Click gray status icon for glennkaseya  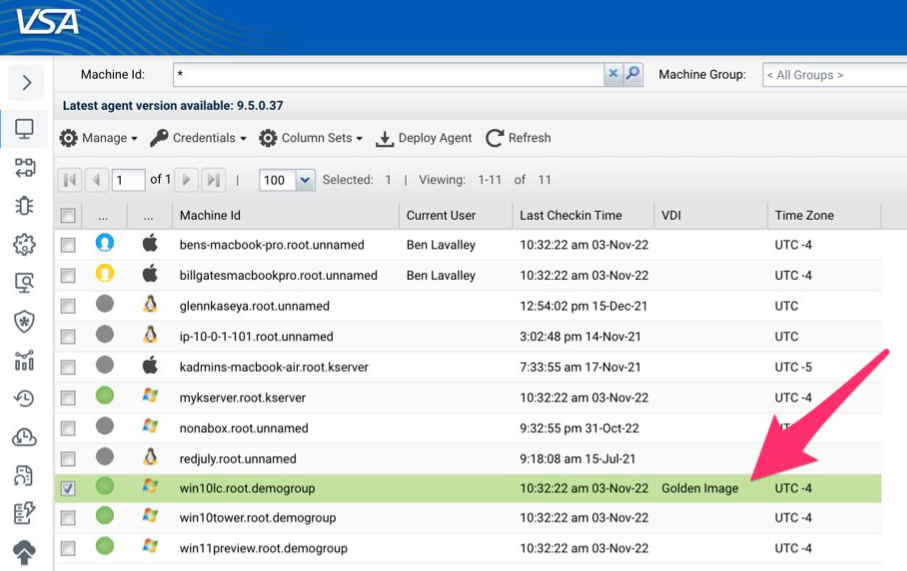[105, 304]
